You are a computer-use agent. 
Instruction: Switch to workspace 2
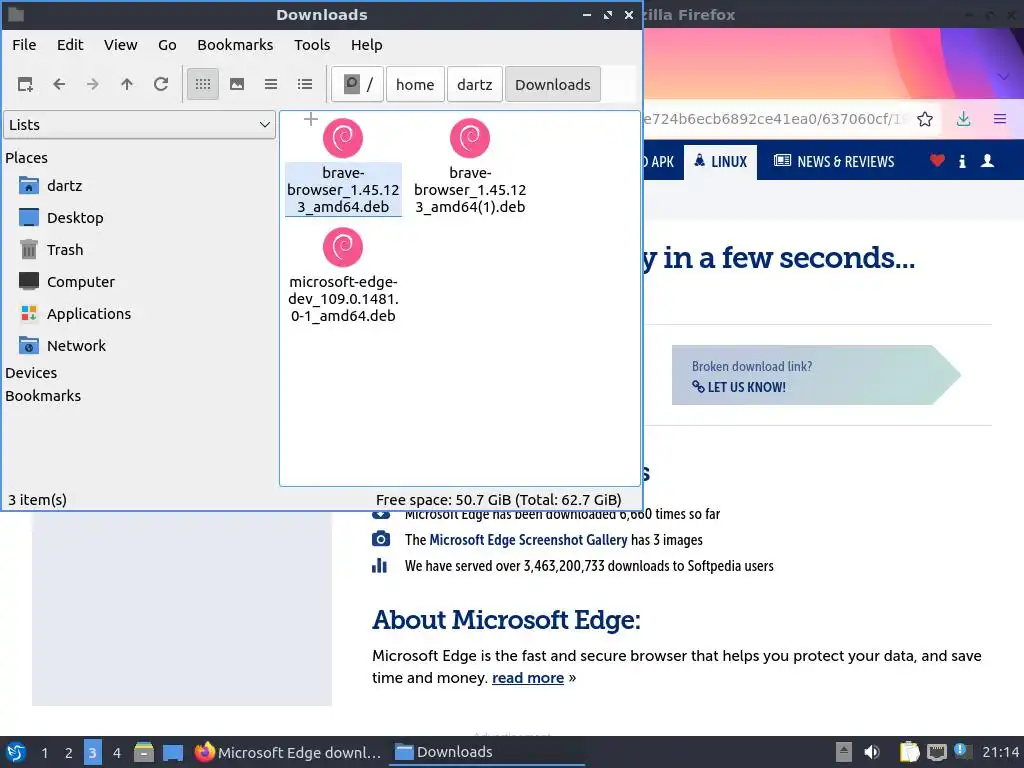[x=69, y=753]
